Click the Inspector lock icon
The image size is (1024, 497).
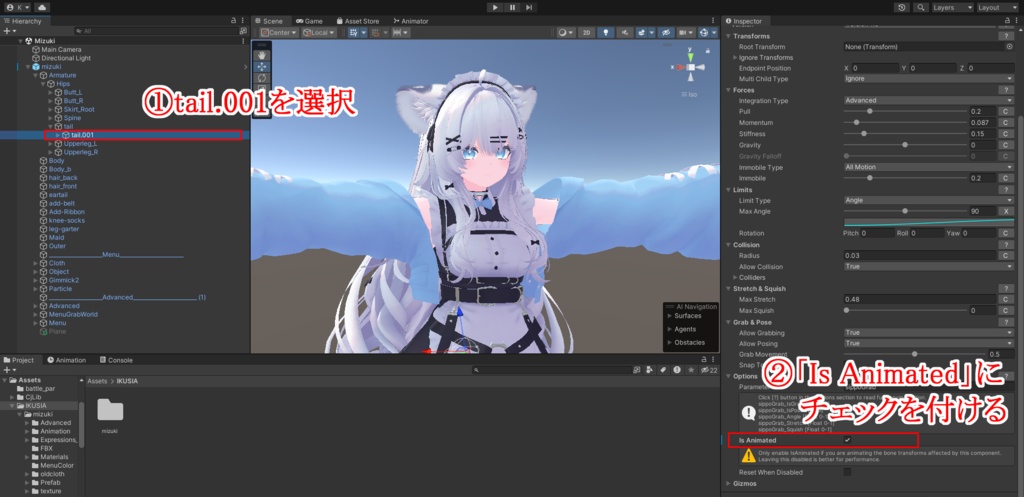point(1008,21)
